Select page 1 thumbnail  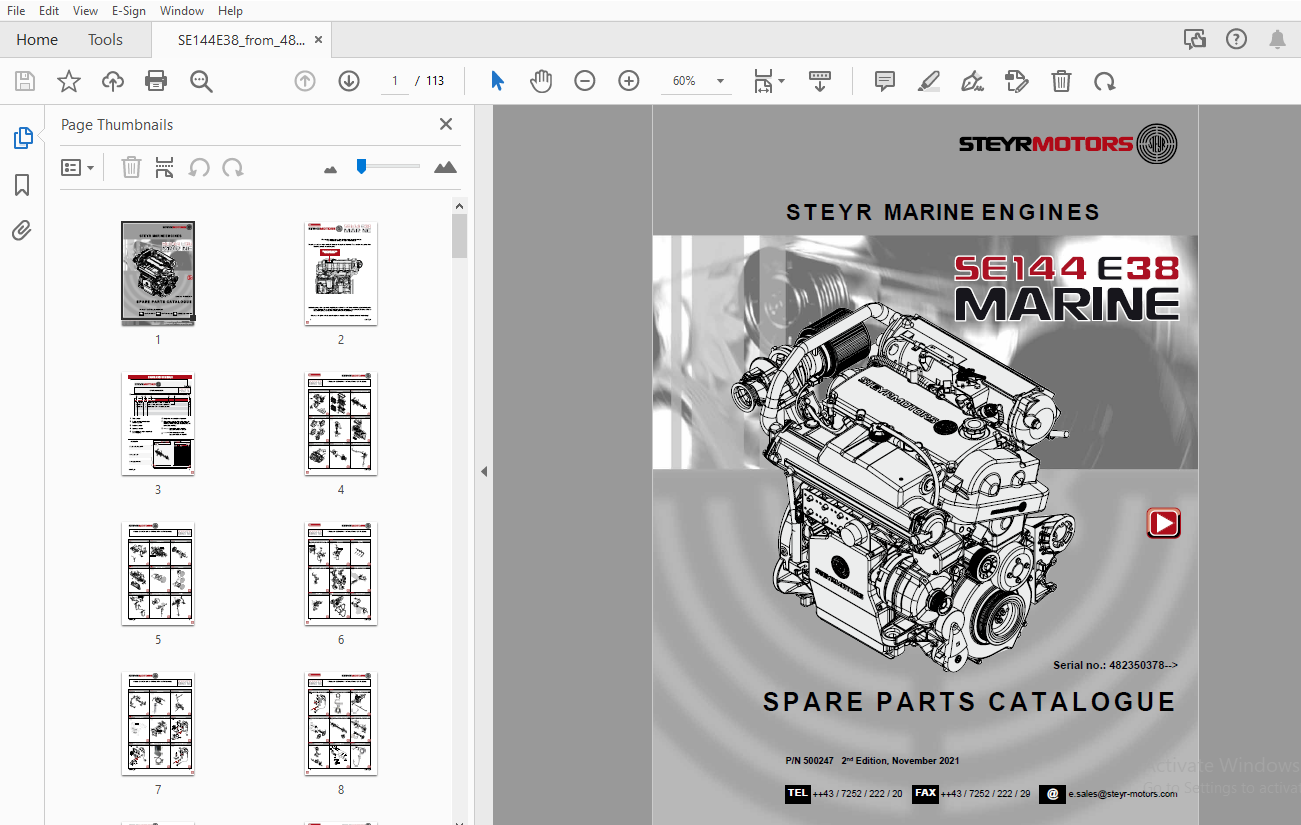pos(158,273)
